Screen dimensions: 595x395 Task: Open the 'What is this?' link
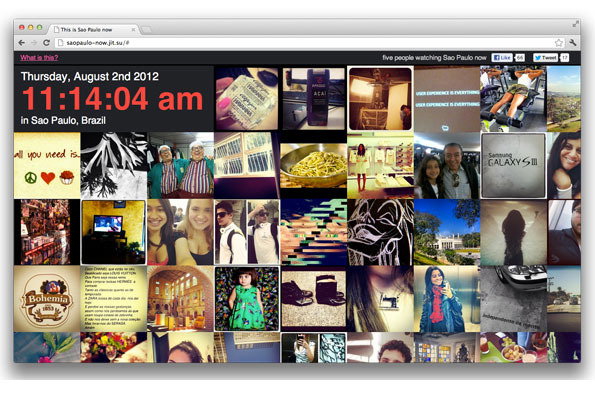(39, 58)
